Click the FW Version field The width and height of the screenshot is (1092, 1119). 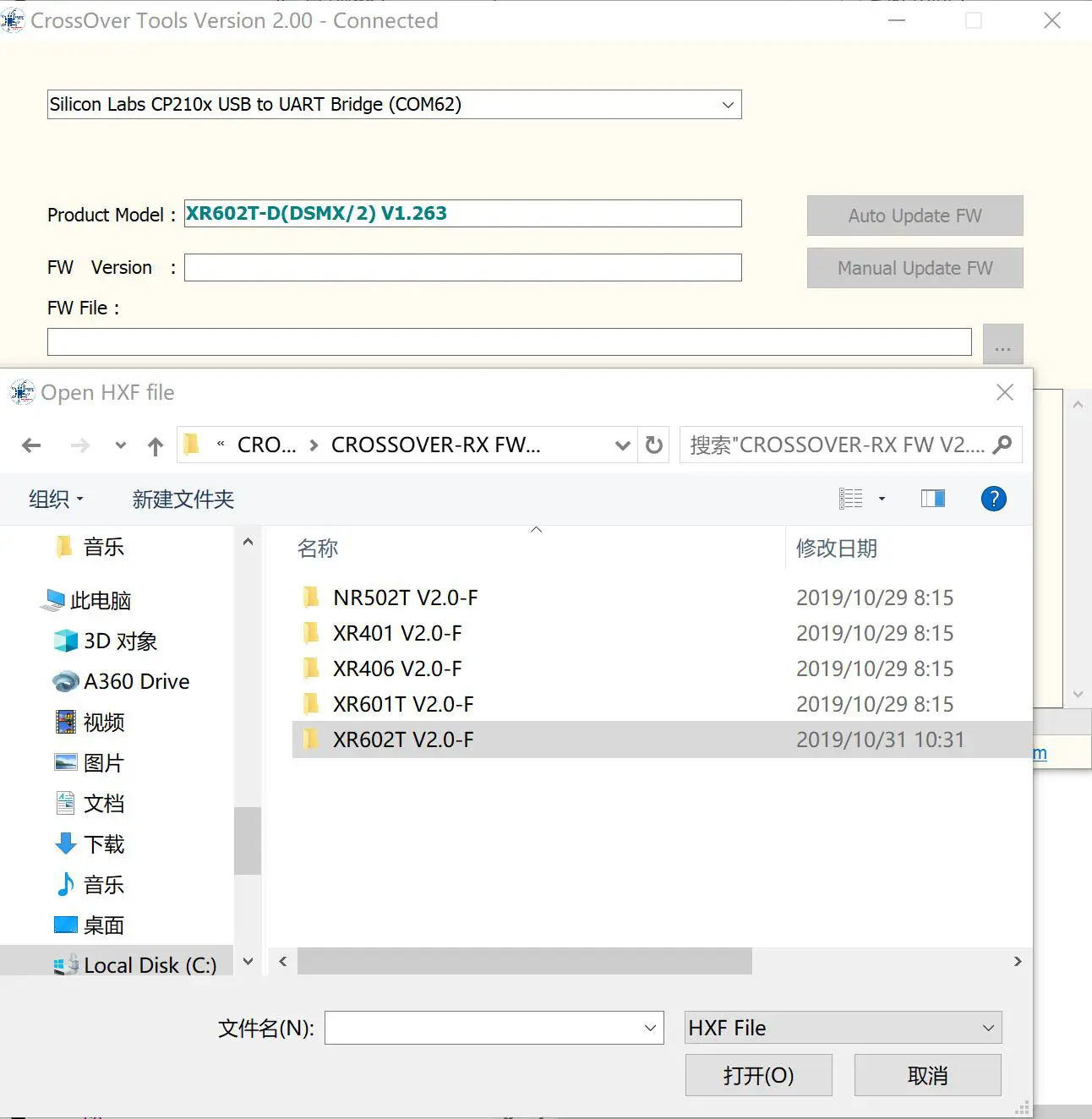point(462,268)
